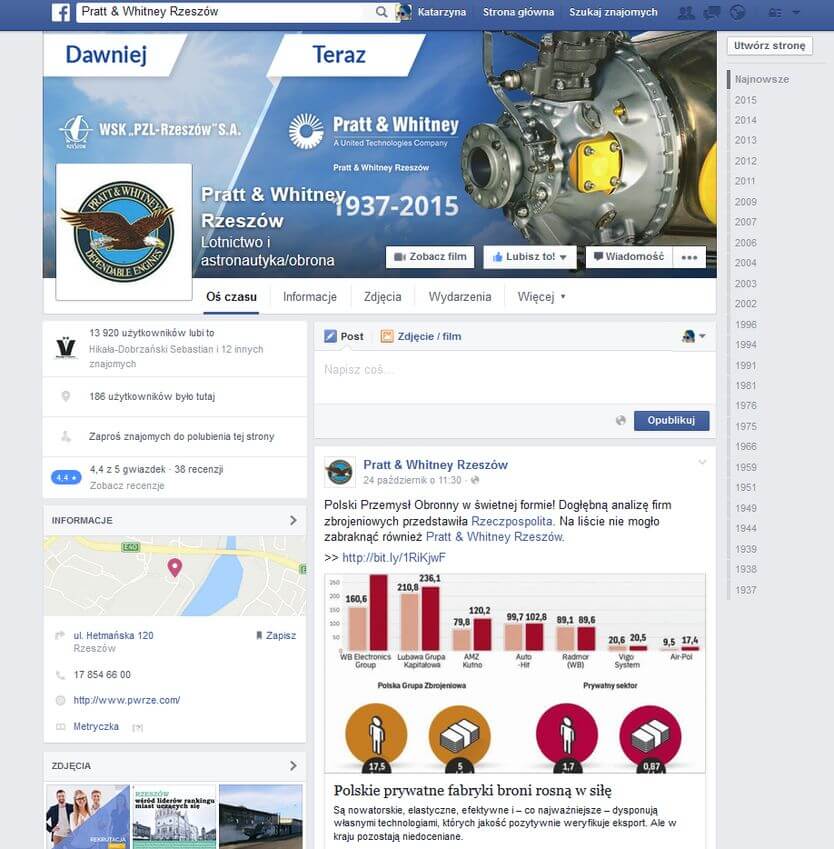Open the friend requests icon
Image resolution: width=834 pixels, height=849 pixels.
684,12
